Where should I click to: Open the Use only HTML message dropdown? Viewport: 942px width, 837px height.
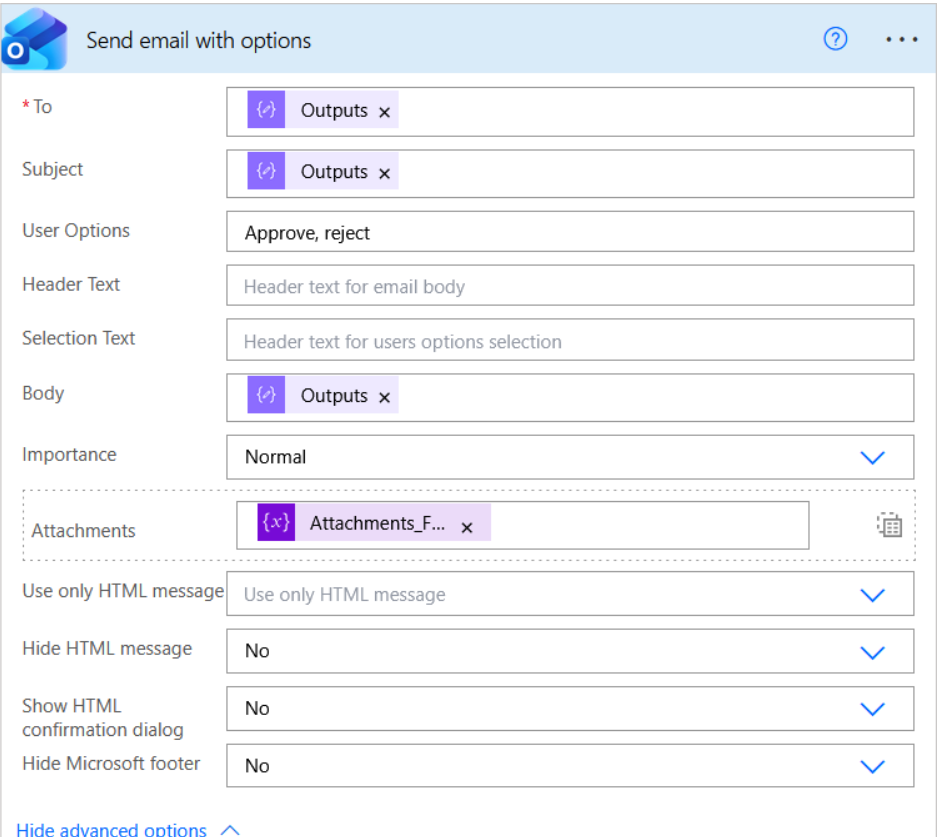[872, 595]
